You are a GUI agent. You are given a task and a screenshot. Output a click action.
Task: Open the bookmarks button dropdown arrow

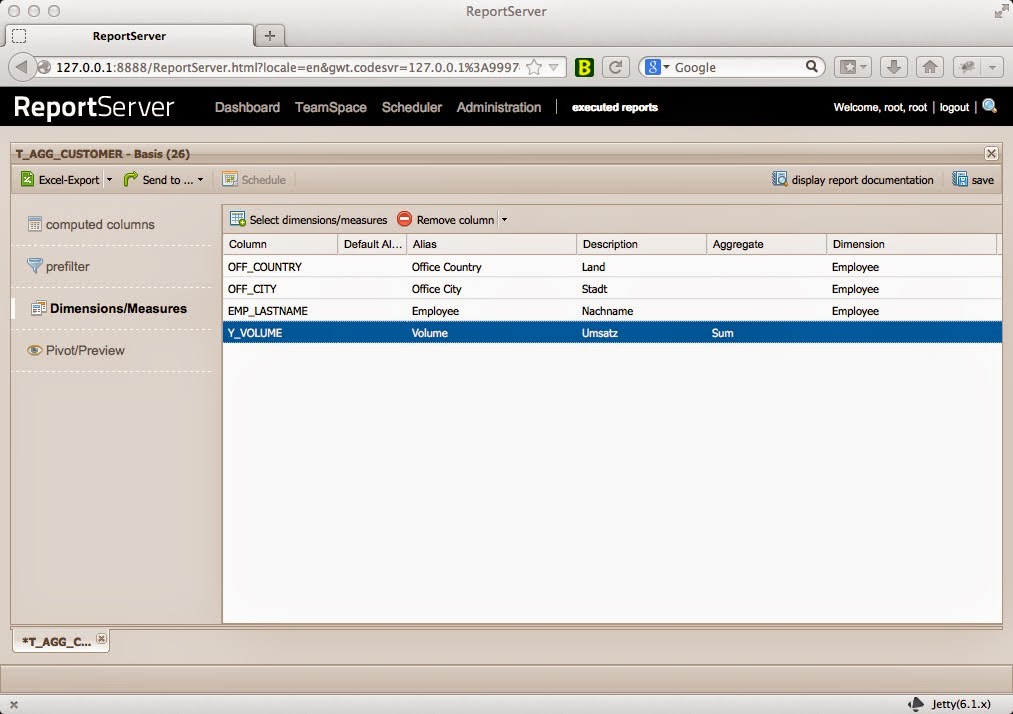pyautogui.click(x=864, y=67)
